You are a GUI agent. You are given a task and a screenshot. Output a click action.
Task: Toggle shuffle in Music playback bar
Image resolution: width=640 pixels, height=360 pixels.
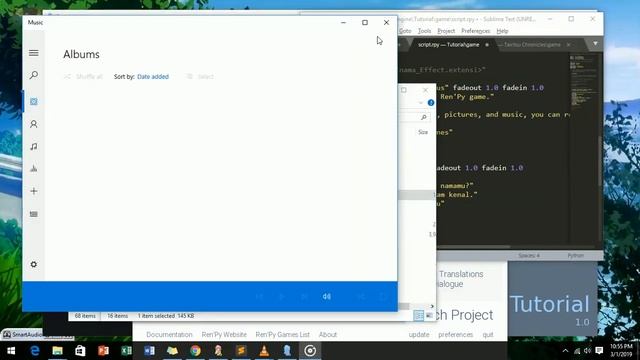click(361, 297)
